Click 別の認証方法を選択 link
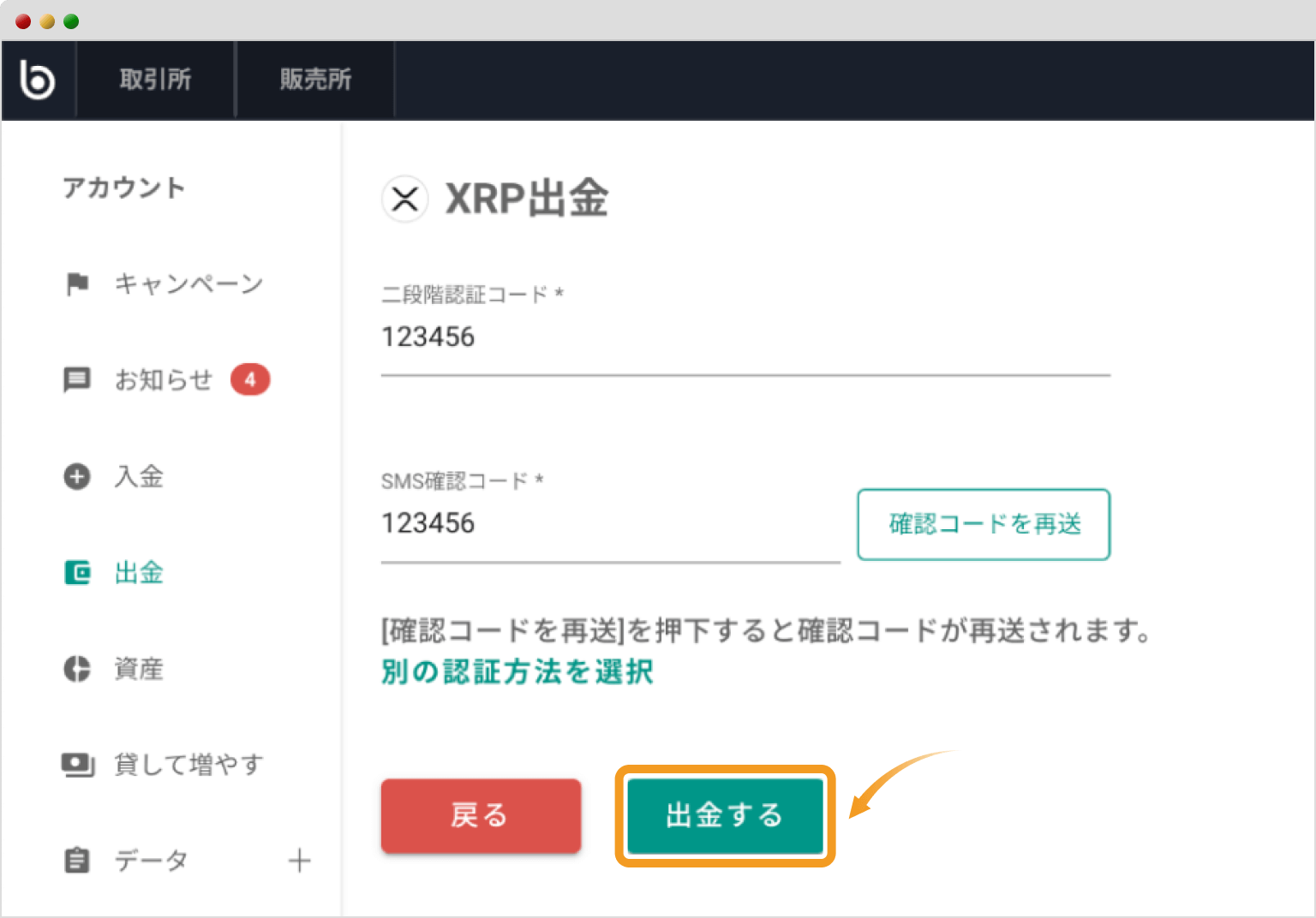Screen dimensions: 1316x918 coord(517,671)
